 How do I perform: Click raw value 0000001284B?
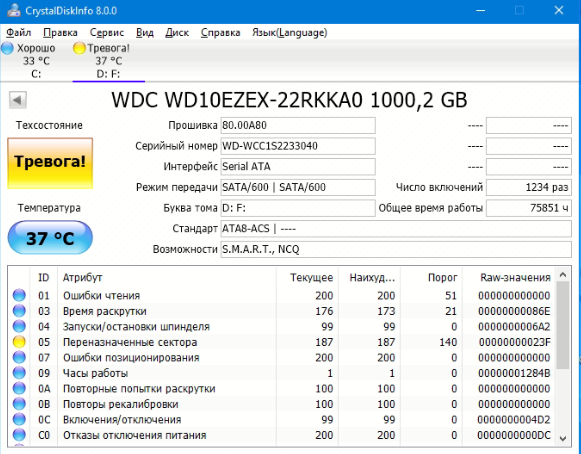(x=514, y=374)
